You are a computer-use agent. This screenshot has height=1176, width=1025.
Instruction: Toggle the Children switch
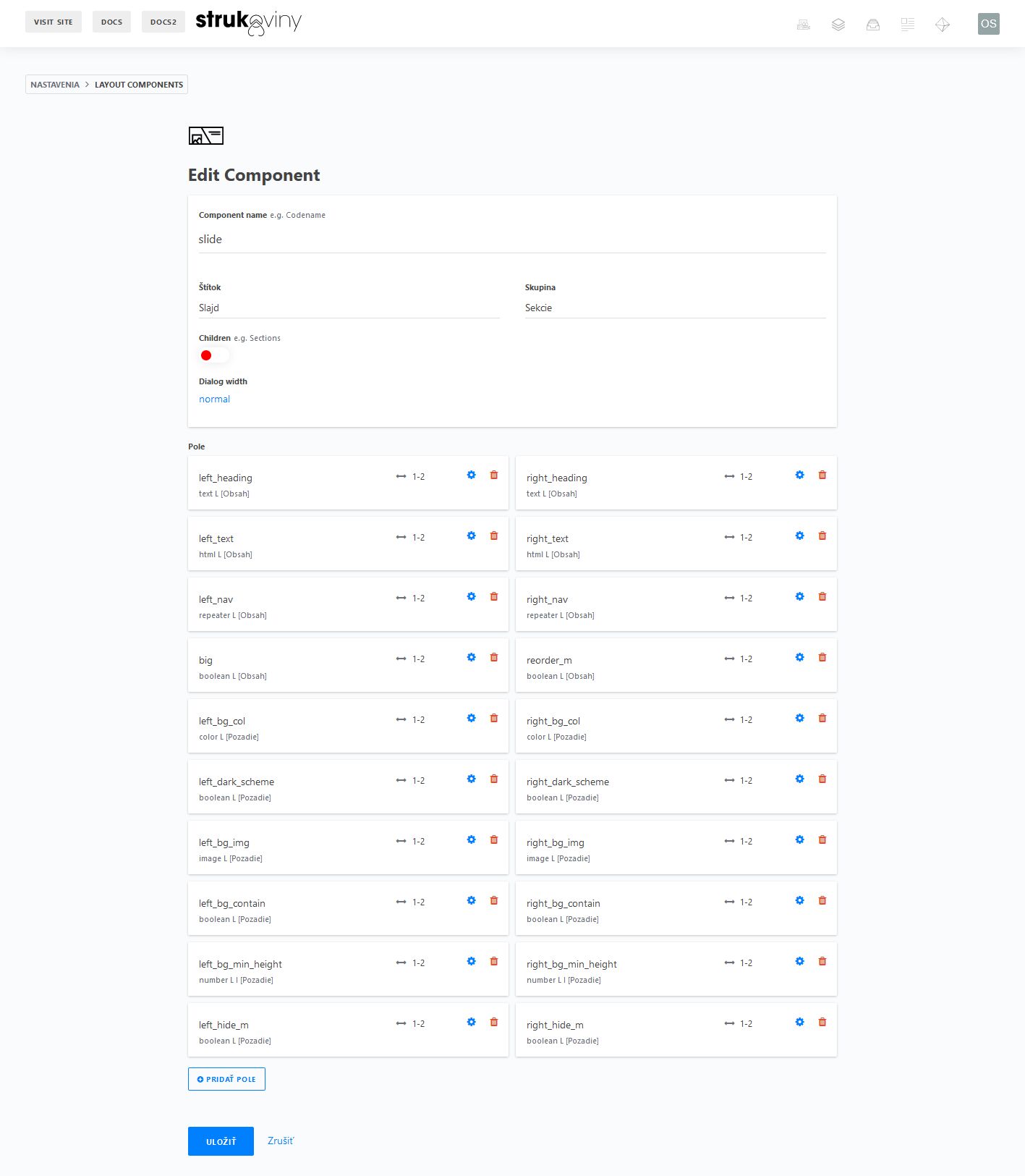(214, 355)
